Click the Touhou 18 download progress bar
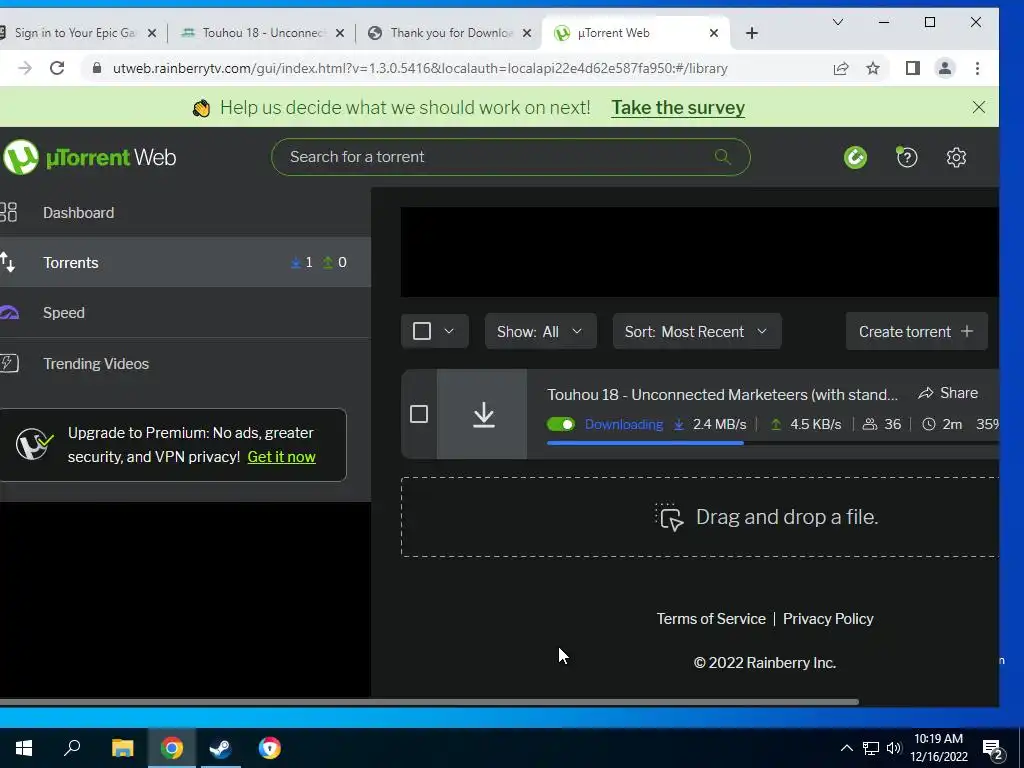1024x768 pixels. tap(773, 443)
